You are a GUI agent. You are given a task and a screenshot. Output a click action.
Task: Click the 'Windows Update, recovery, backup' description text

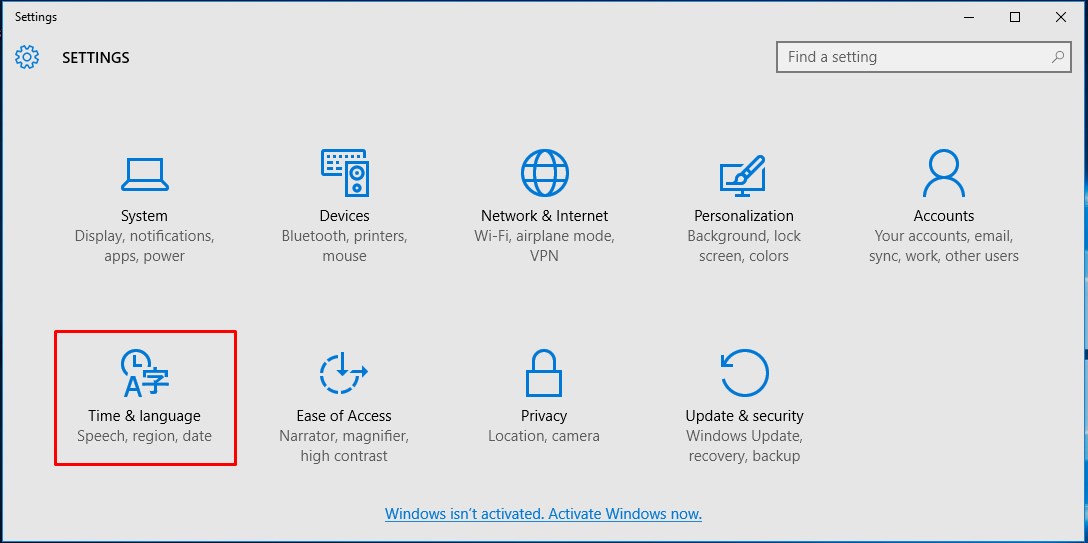pyautogui.click(x=744, y=446)
